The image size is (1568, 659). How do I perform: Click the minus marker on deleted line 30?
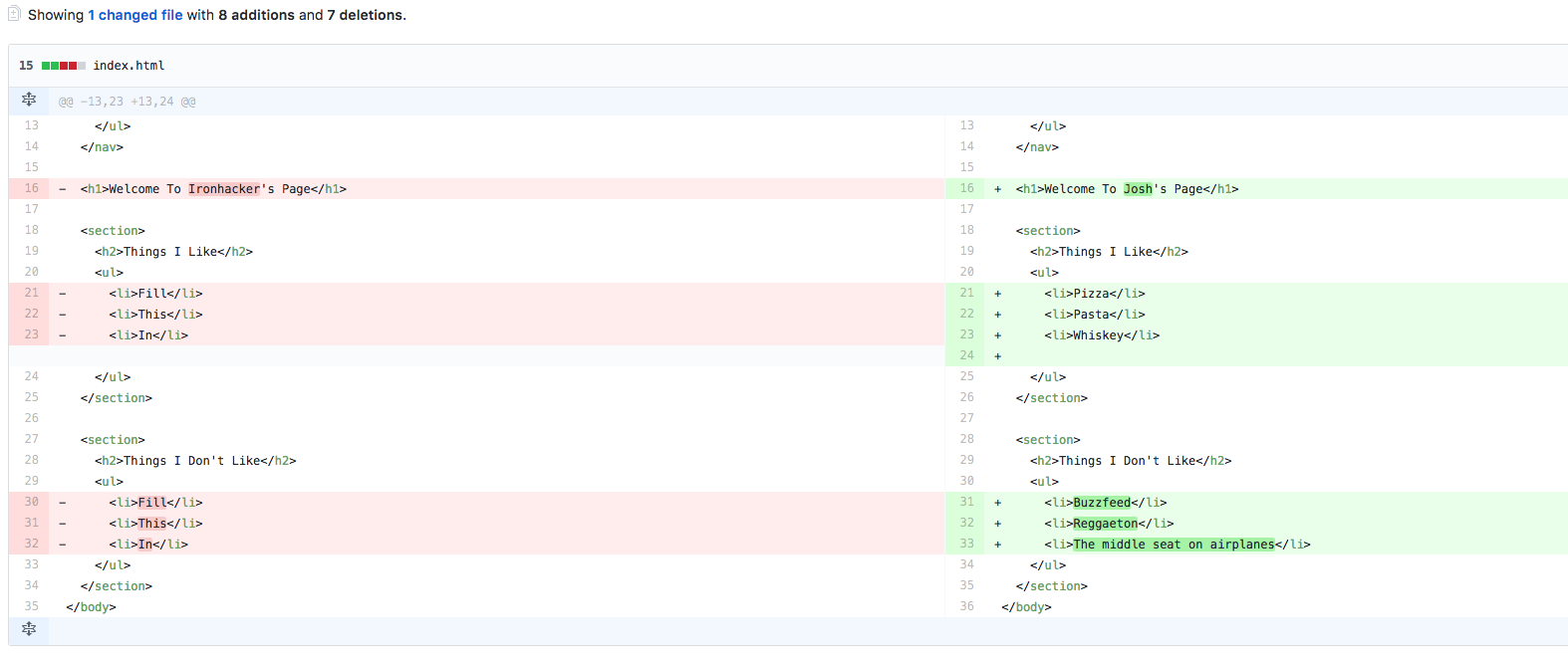(62, 503)
